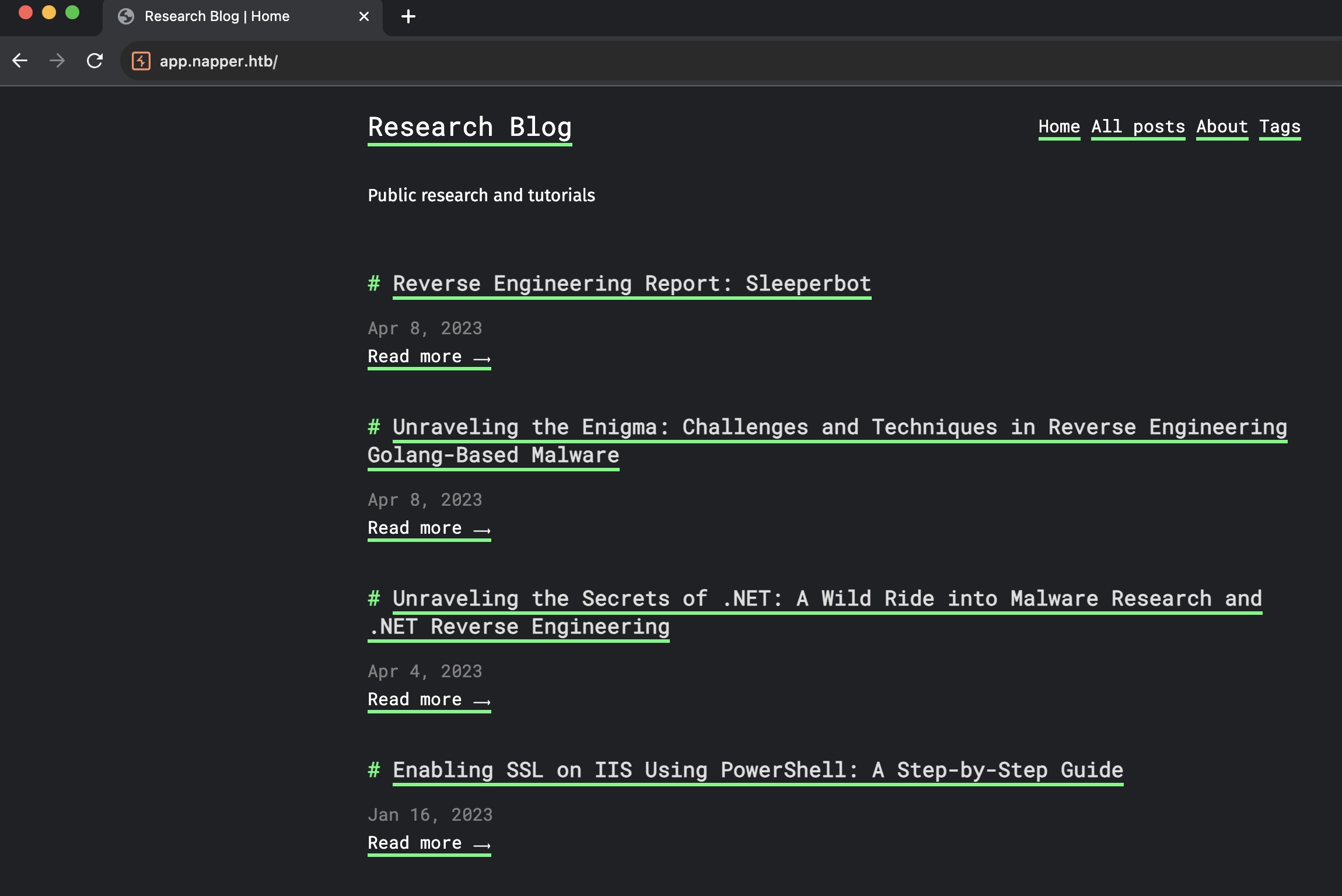Click the Research Blog site title
The image size is (1342, 896).
click(x=470, y=127)
